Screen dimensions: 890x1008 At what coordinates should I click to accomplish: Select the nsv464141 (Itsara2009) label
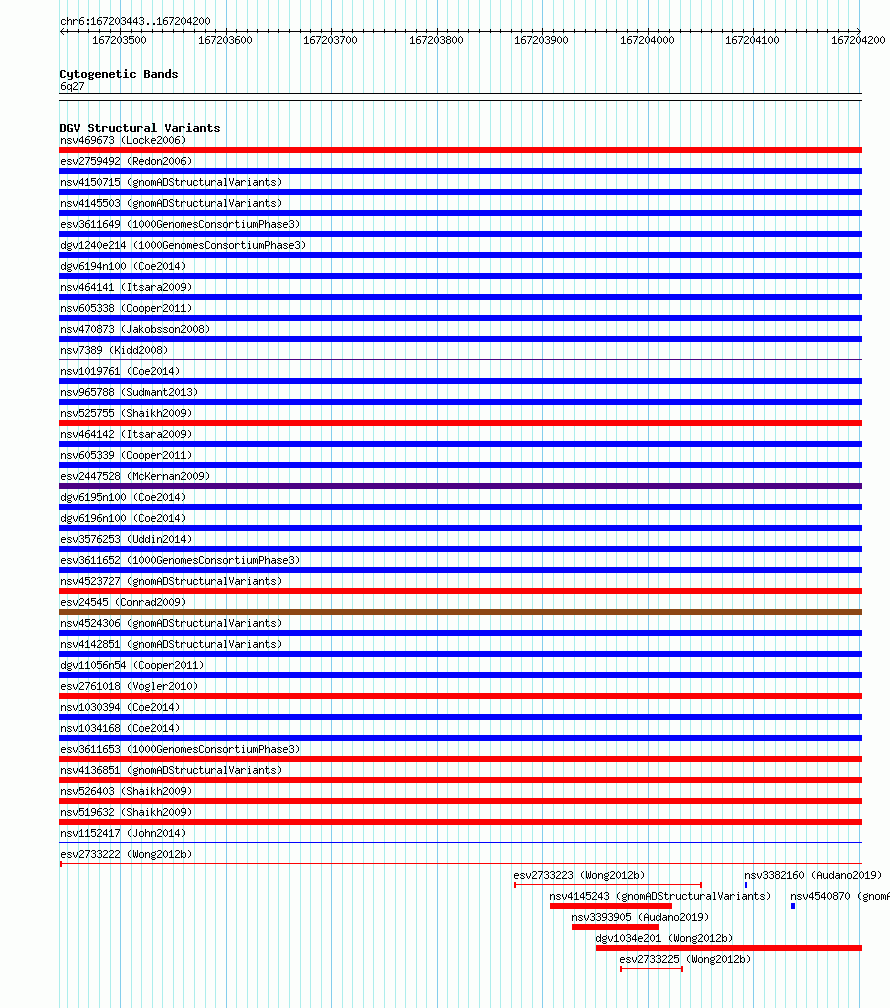click(126, 287)
